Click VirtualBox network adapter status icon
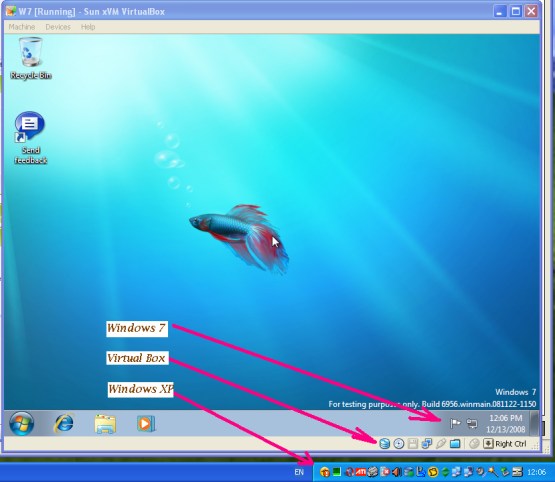 tap(427, 444)
